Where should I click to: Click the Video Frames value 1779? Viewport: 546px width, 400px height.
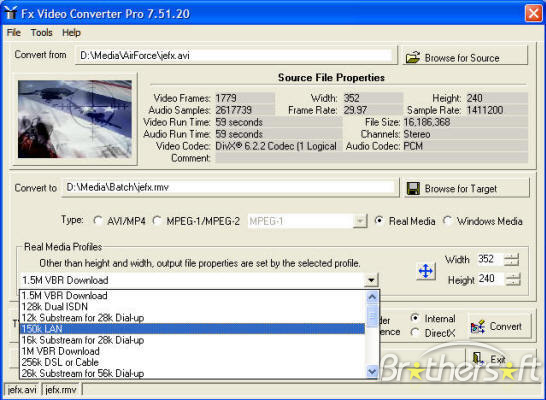point(245,98)
